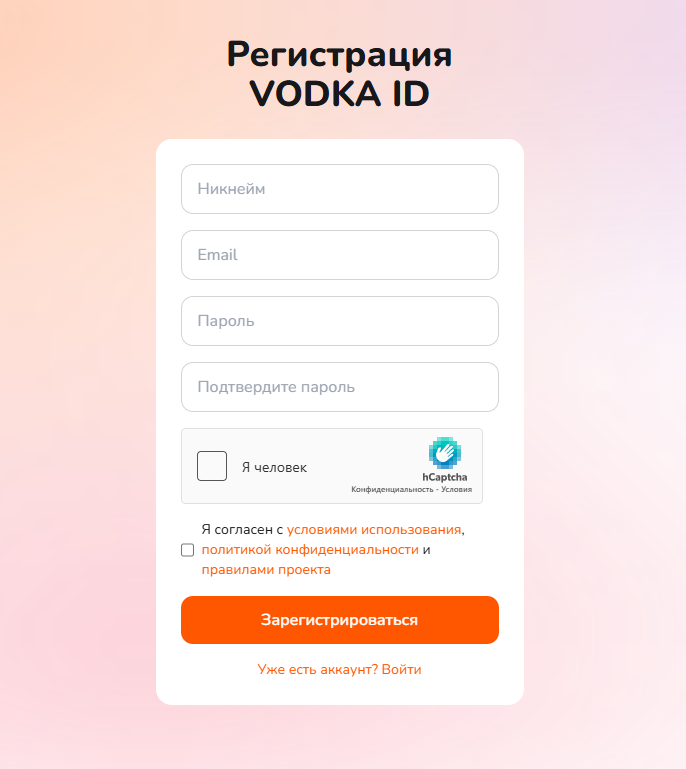Open the 'правилами проекта' link
The height and width of the screenshot is (769, 686).
[266, 570]
